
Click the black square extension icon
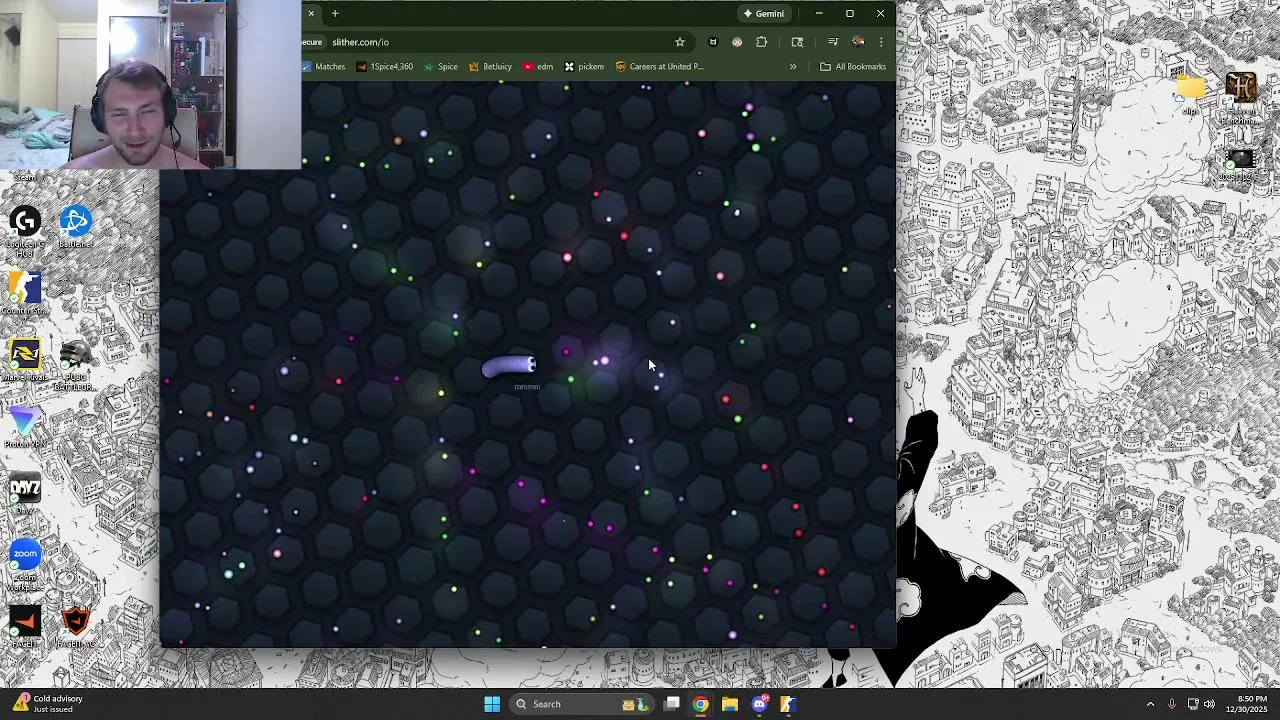713,42
